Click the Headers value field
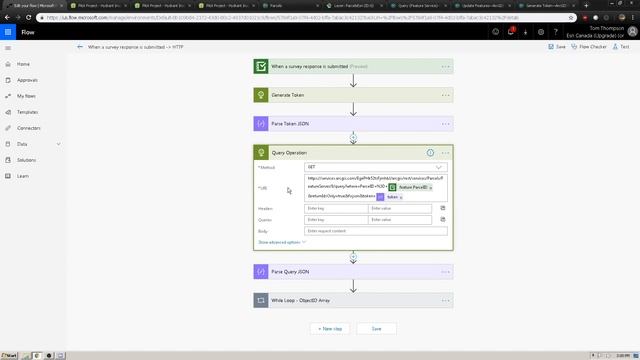Screen dimensions: 640x360 [400, 209]
